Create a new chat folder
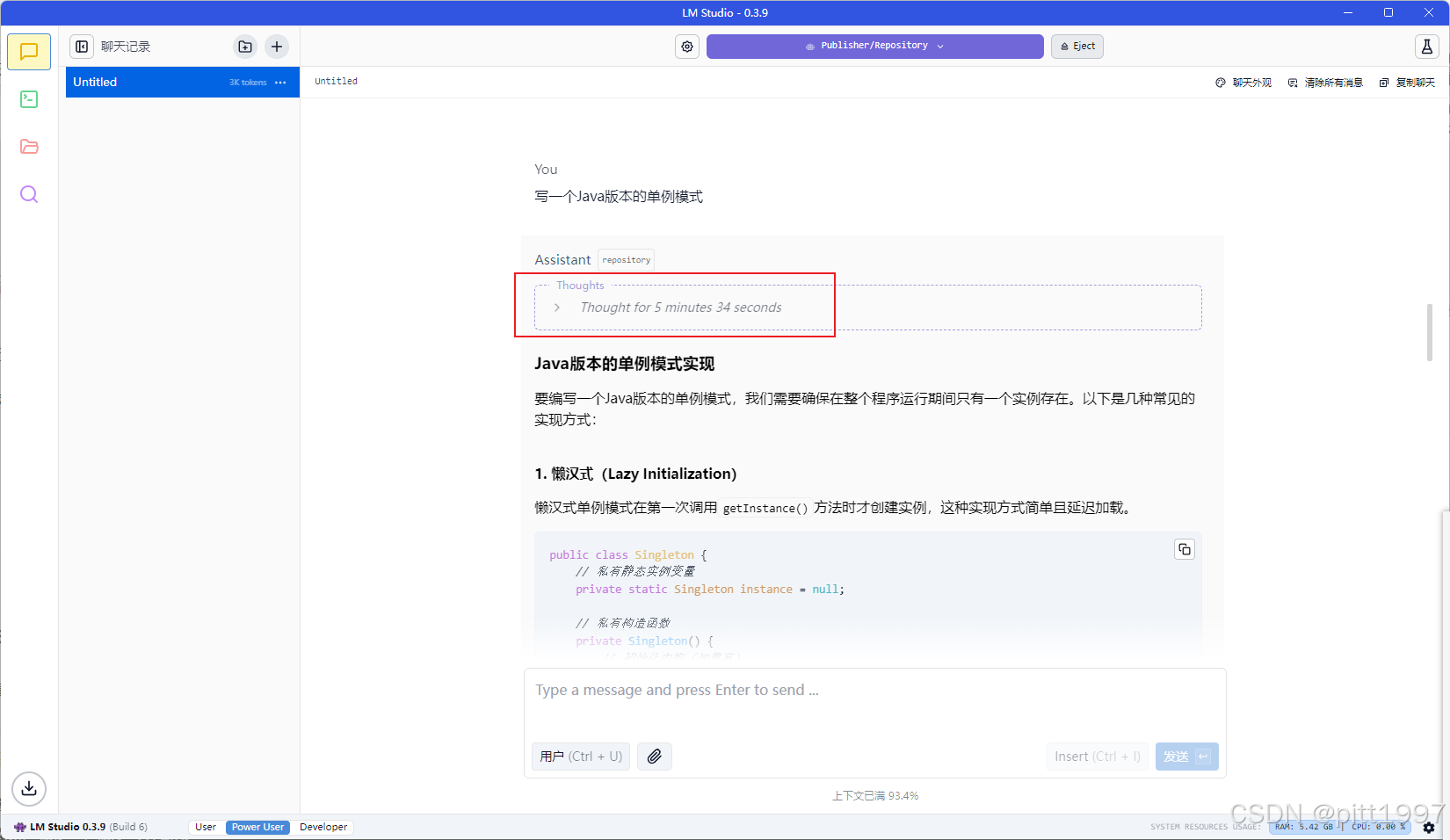The height and width of the screenshot is (840, 1450). click(245, 47)
